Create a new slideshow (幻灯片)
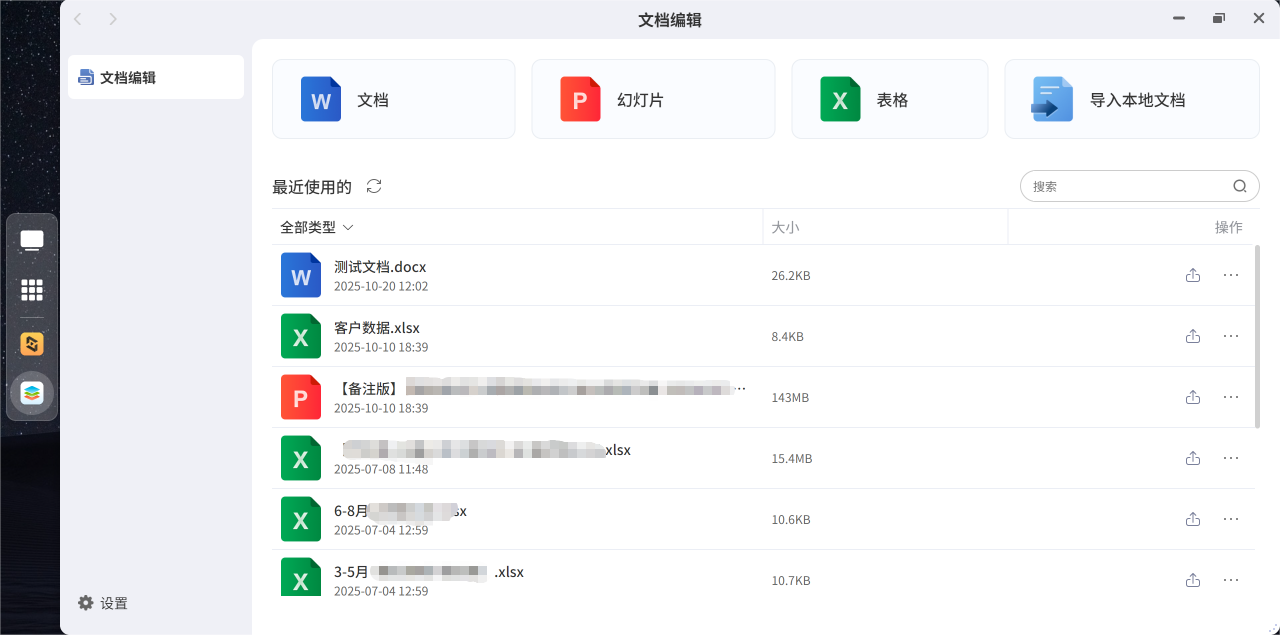 click(653, 99)
